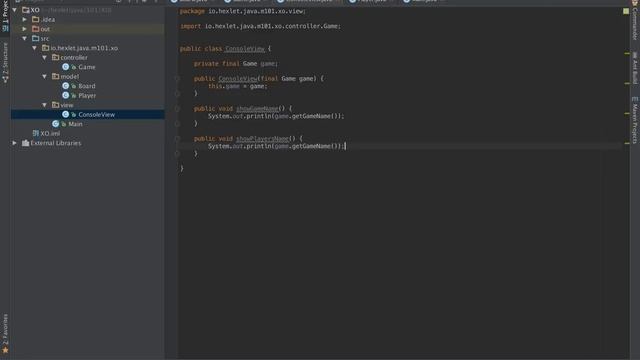Select io.hexlet.java.m101.xo package label
Screen dimensions: 640x360
84,48
